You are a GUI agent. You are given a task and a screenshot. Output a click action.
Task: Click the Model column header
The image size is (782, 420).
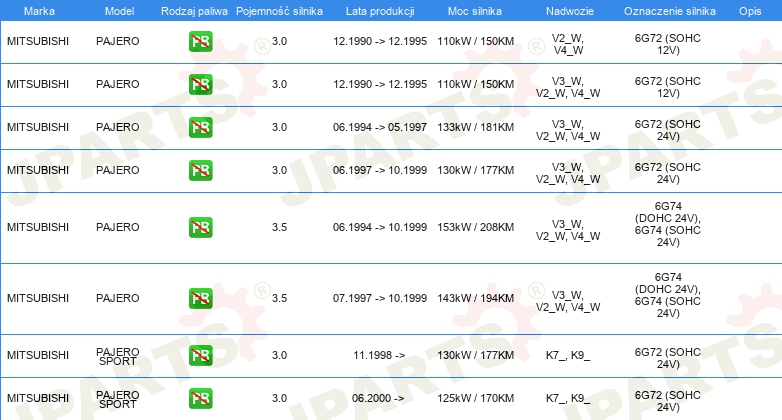point(119,11)
